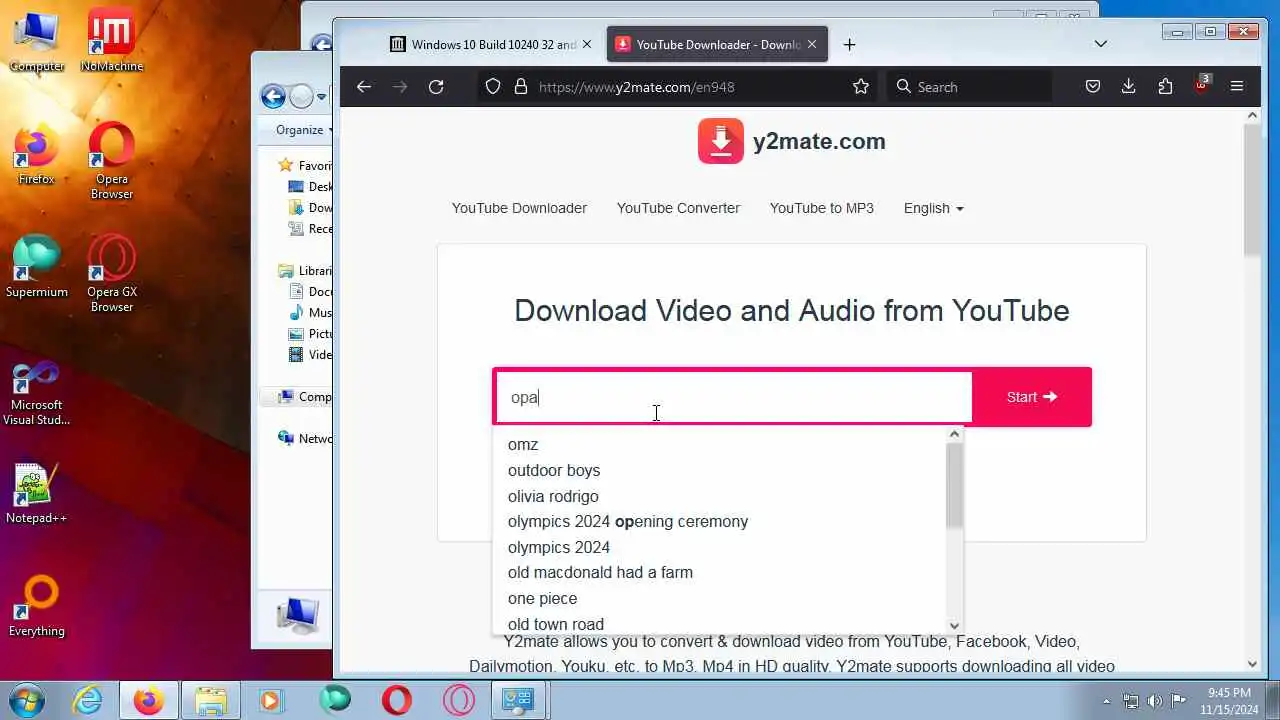Viewport: 1280px width, 720px height.
Task: Click the taskbar clock showing 9:45 PM
Action: tap(1229, 700)
